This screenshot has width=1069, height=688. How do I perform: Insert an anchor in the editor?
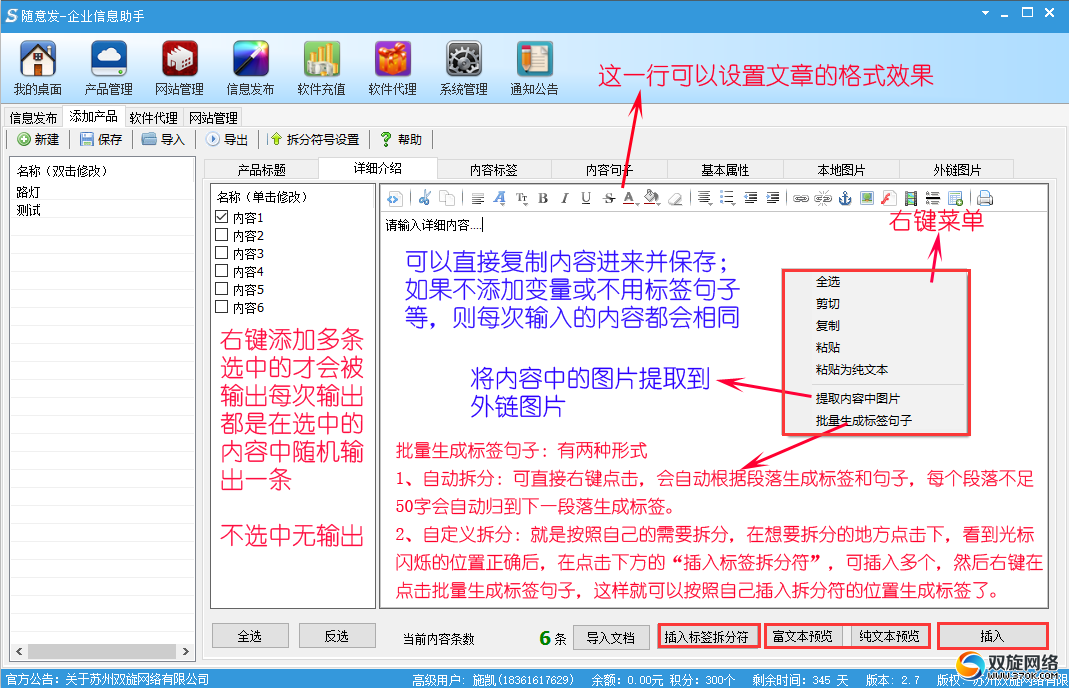pos(845,198)
